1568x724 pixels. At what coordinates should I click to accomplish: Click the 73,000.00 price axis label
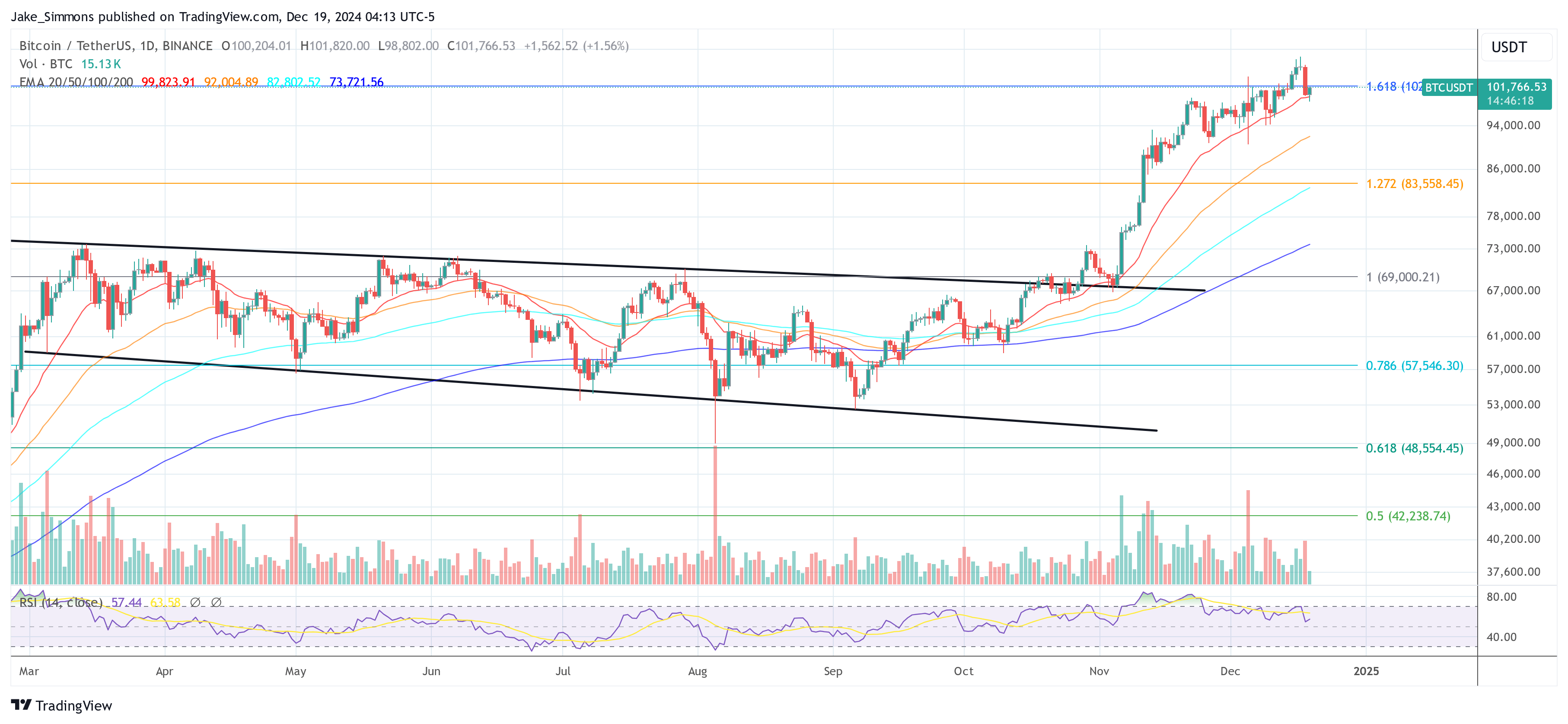tap(1513, 249)
